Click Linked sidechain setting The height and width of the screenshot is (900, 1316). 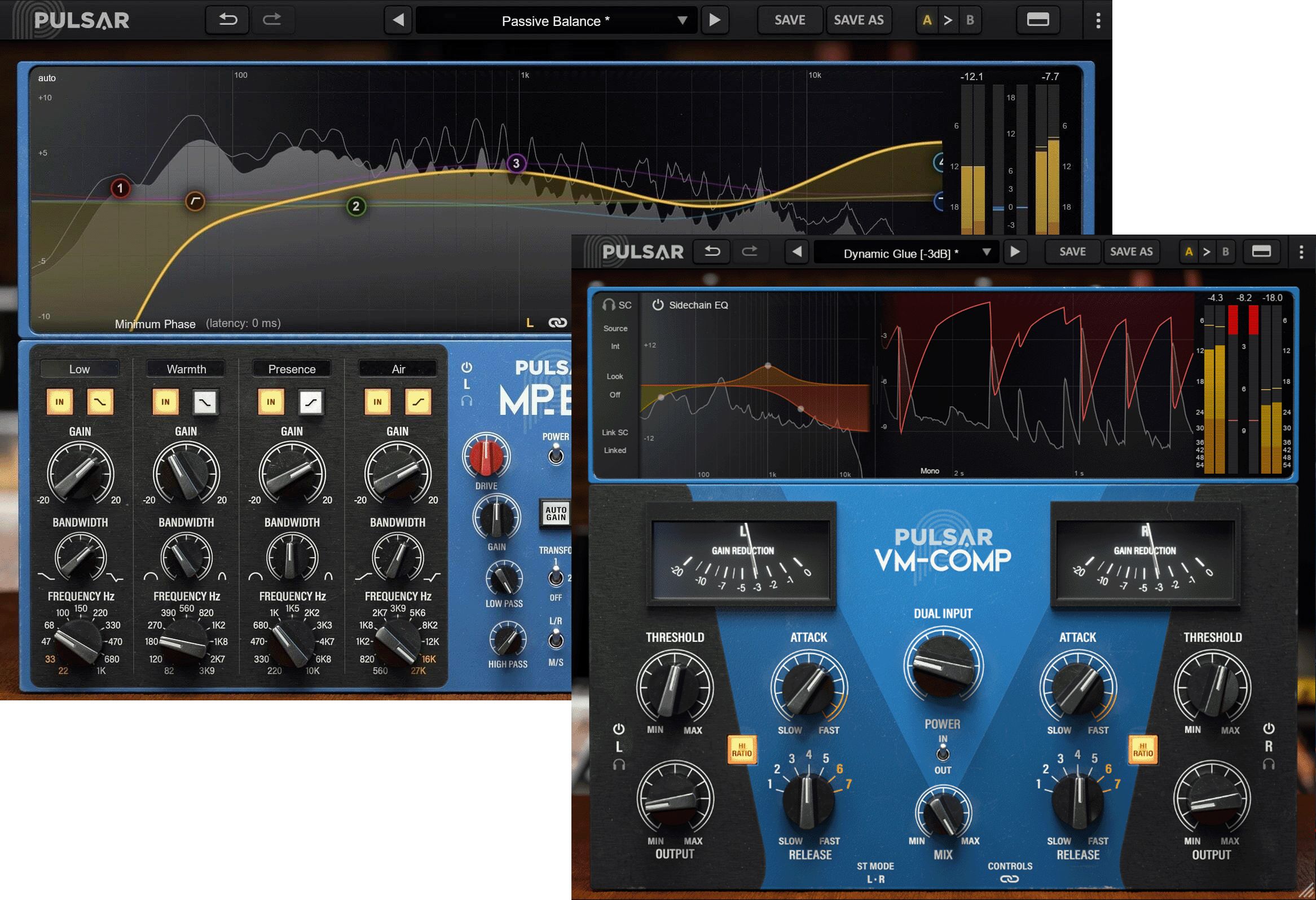tap(615, 451)
